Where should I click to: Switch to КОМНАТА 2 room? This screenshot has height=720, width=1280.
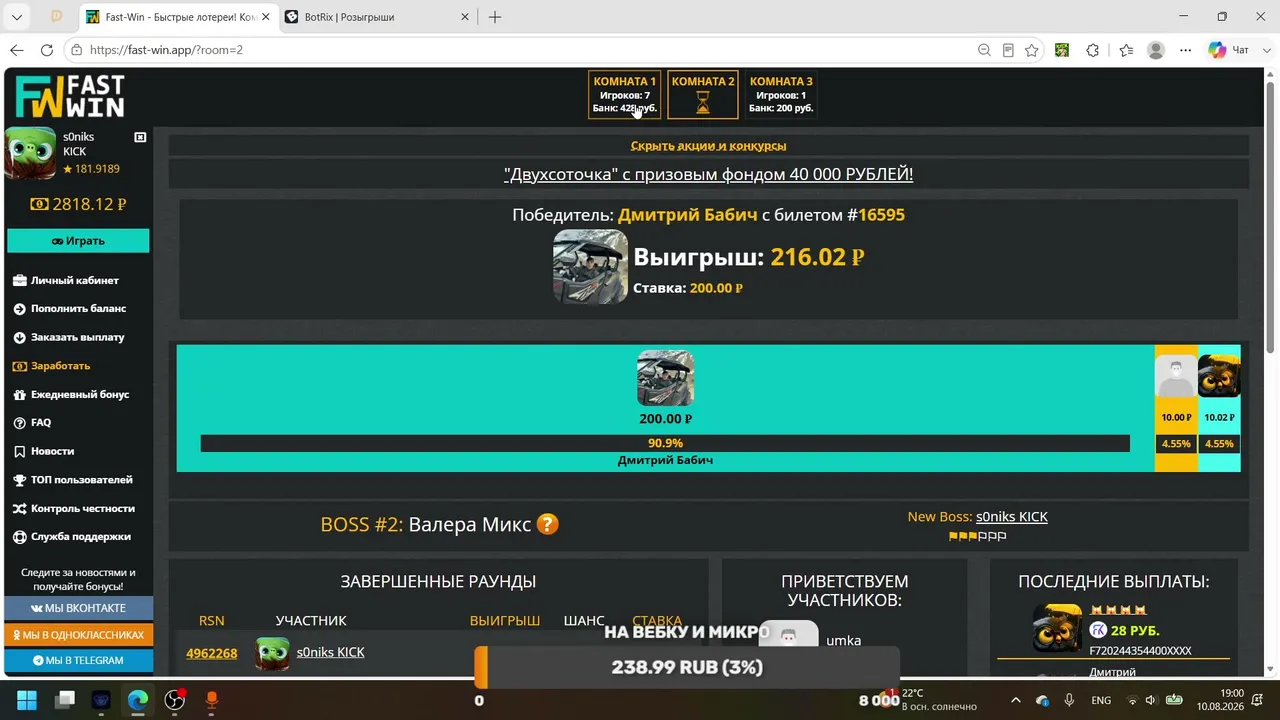coord(703,95)
